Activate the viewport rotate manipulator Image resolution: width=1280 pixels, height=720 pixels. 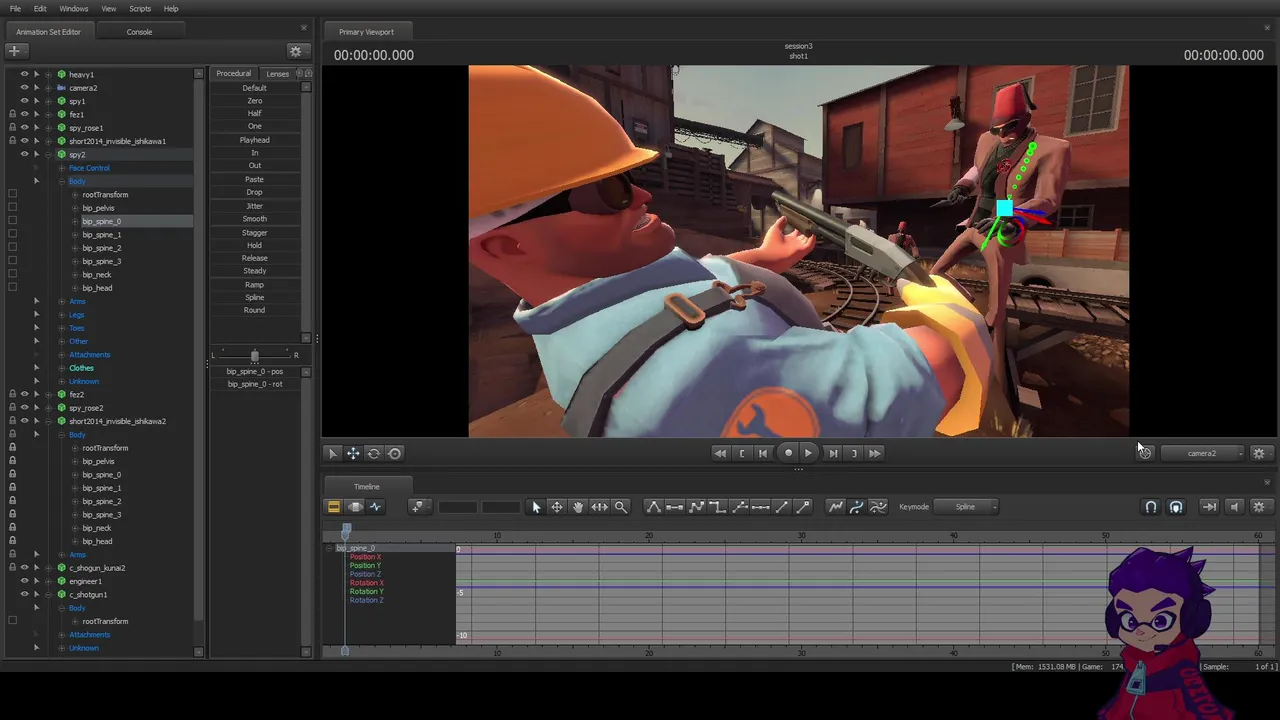tap(374, 453)
